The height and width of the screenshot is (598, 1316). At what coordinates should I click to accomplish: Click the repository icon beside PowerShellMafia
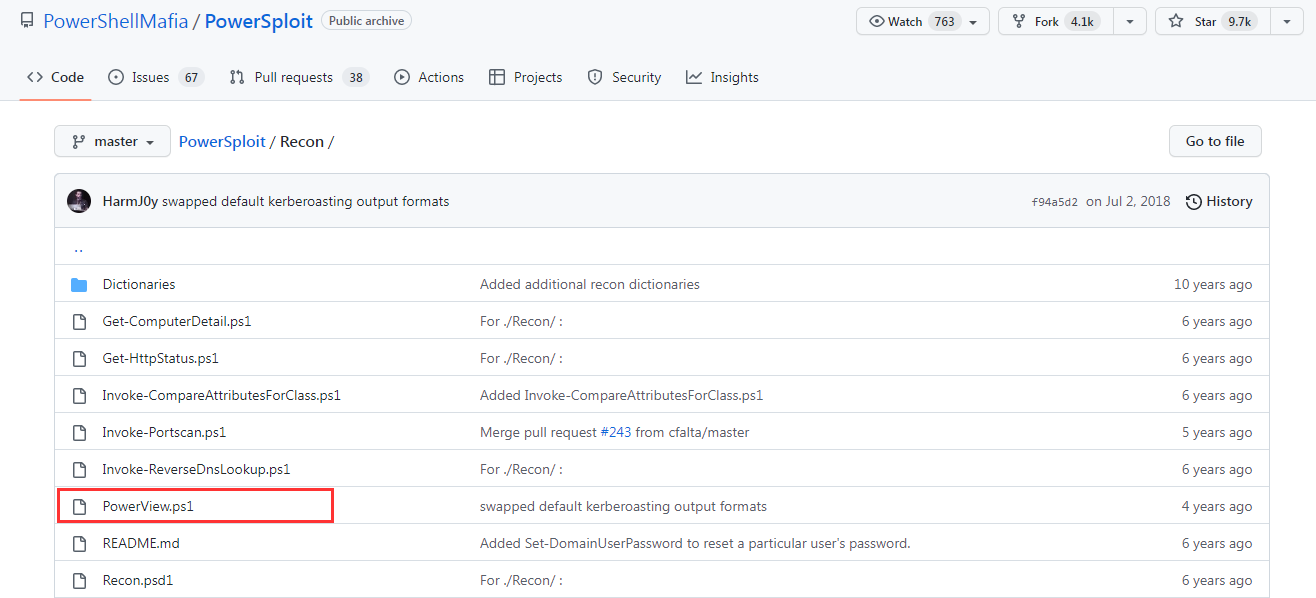pyautogui.click(x=27, y=21)
